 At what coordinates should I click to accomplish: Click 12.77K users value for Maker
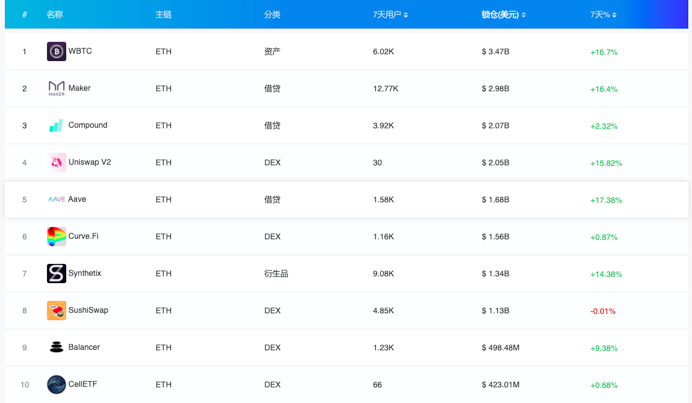point(385,89)
